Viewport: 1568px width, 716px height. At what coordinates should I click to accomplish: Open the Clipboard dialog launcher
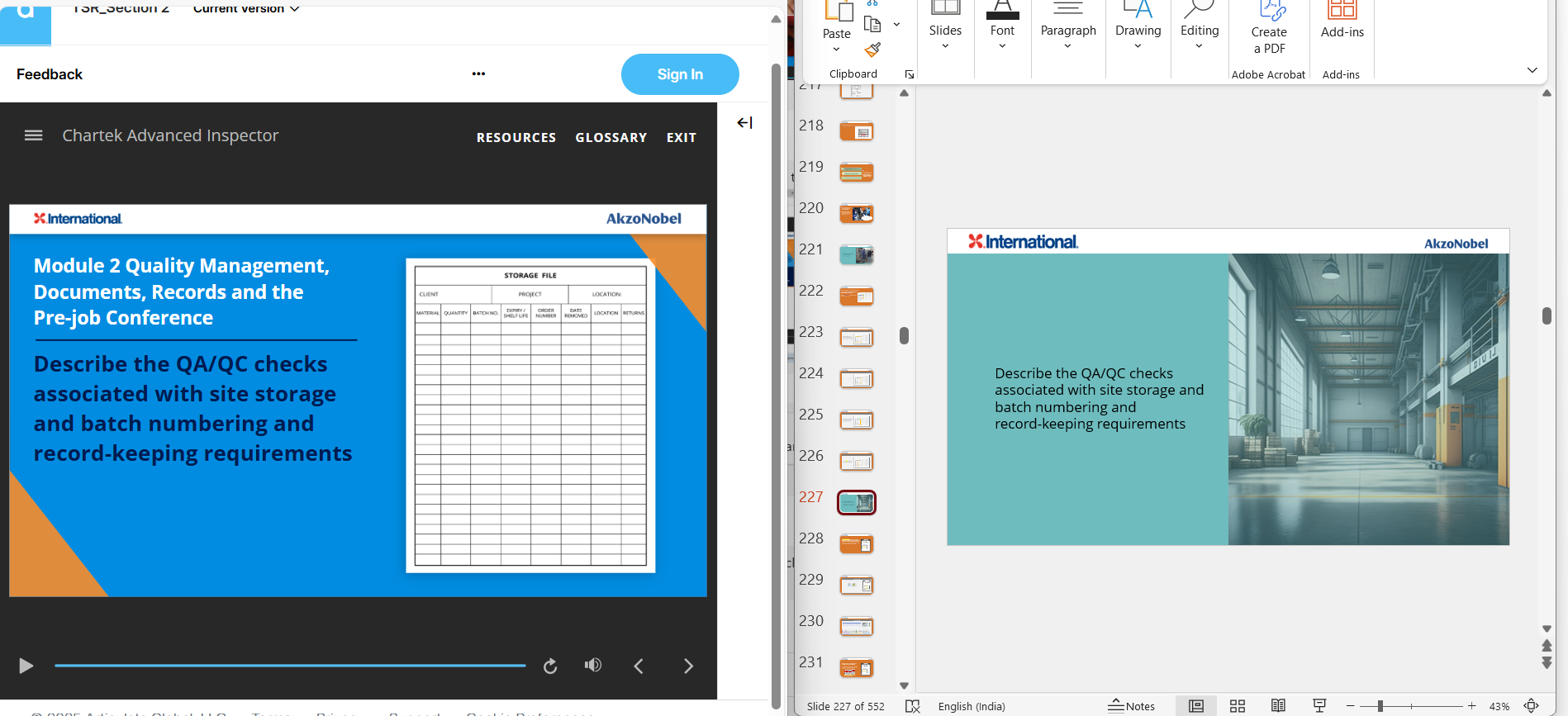pyautogui.click(x=909, y=74)
